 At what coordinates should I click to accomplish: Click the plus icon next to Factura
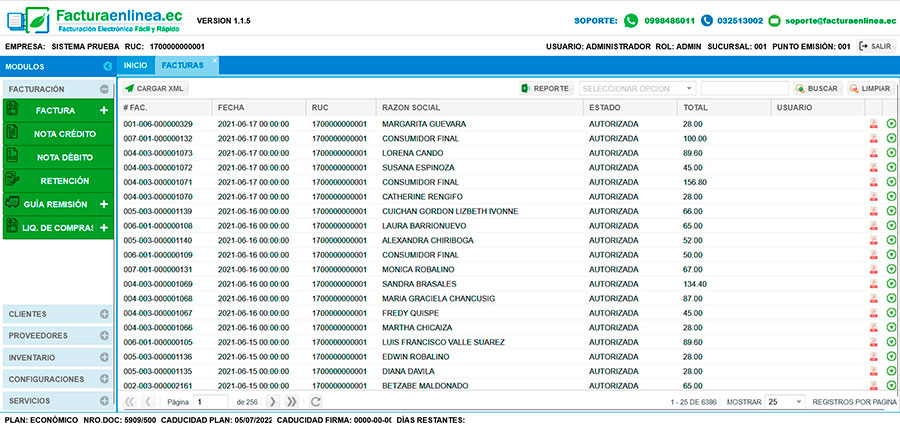point(104,110)
